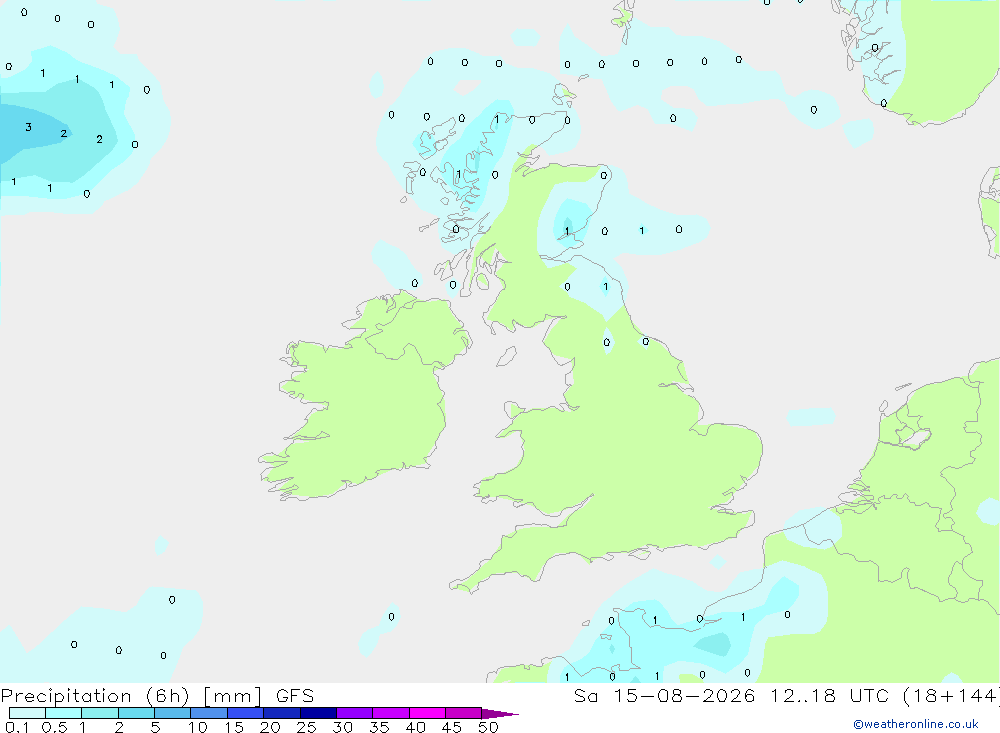Click the '3' precipitation value on map
1000x733 pixels.
click(x=28, y=127)
